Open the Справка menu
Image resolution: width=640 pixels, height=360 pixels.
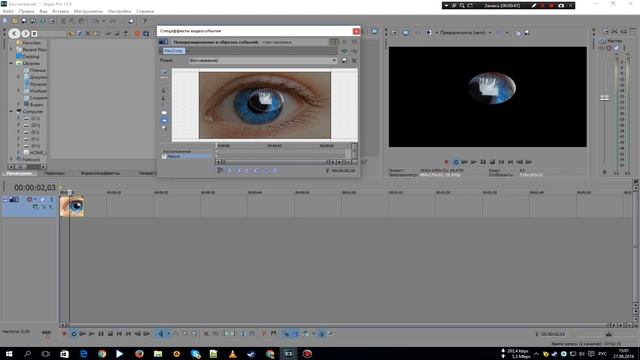click(x=145, y=11)
